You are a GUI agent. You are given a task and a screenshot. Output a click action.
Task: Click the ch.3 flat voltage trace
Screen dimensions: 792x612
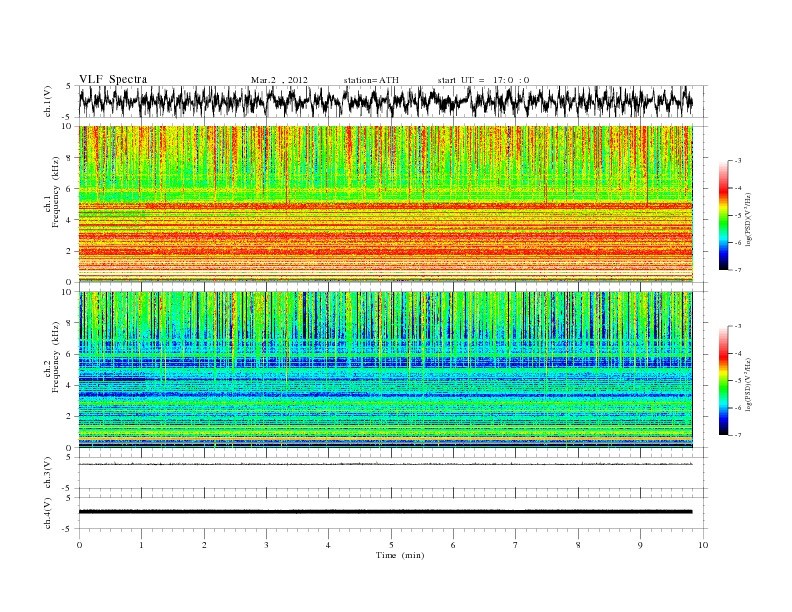pos(386,464)
